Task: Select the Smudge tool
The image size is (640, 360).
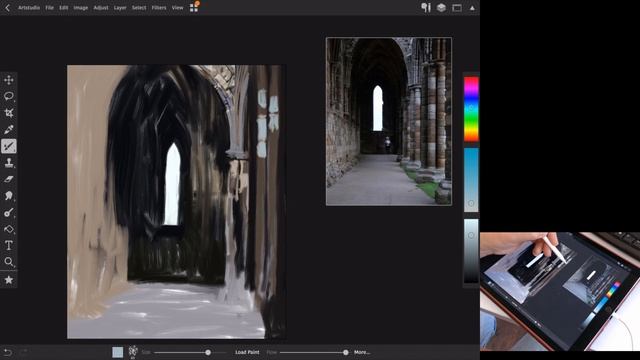Action: [9, 196]
